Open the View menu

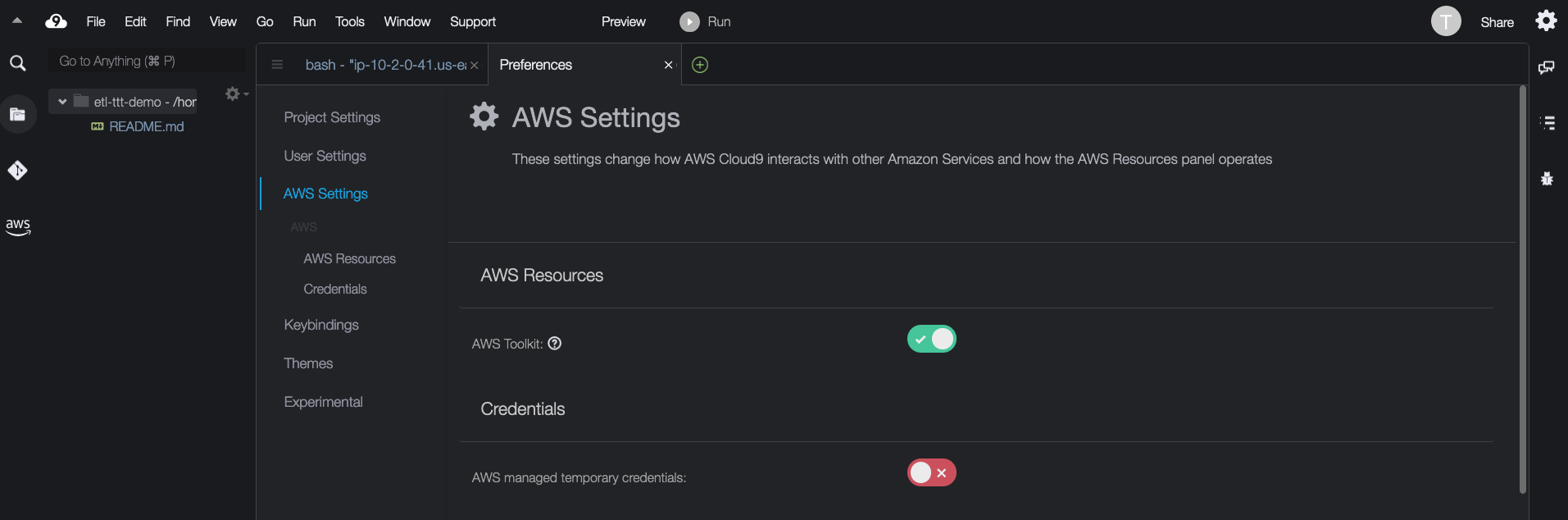click(x=223, y=22)
